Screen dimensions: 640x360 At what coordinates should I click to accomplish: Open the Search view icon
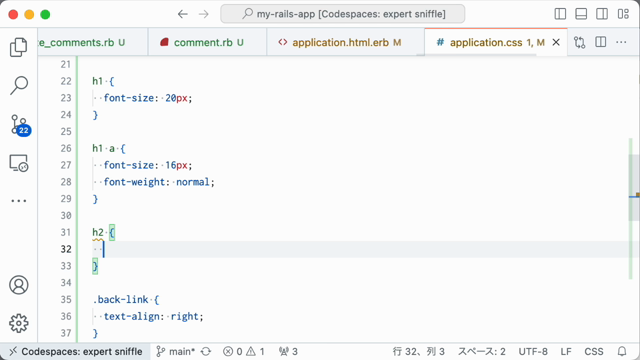tap(18, 85)
